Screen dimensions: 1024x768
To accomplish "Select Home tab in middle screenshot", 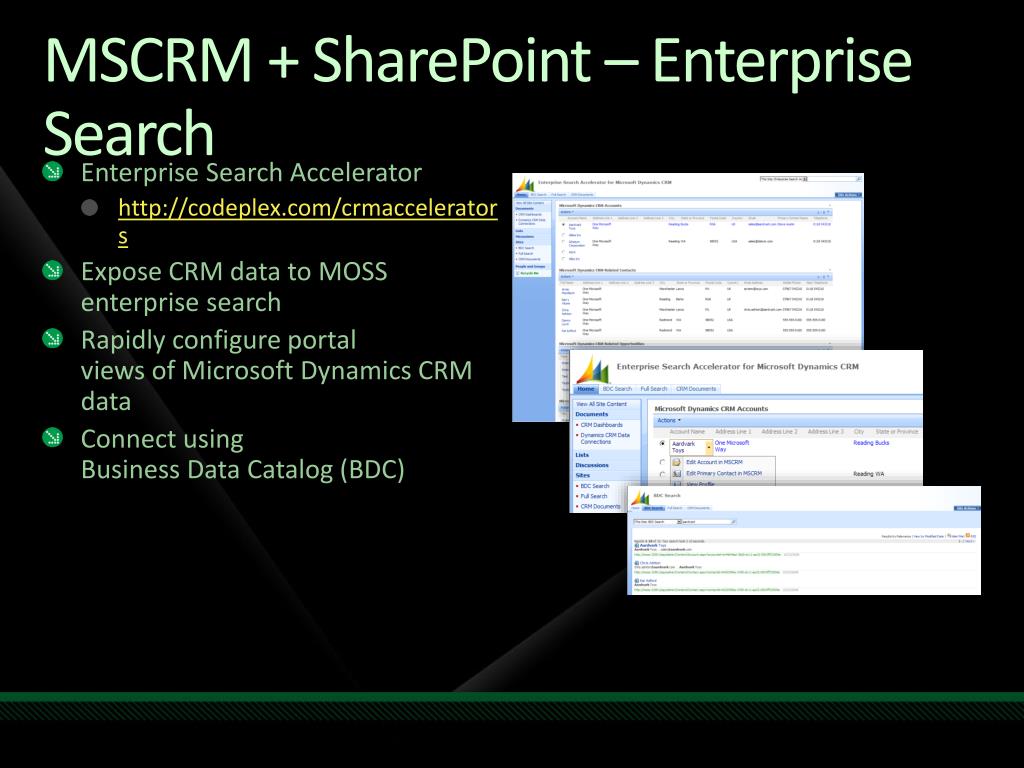I will 586,389.
